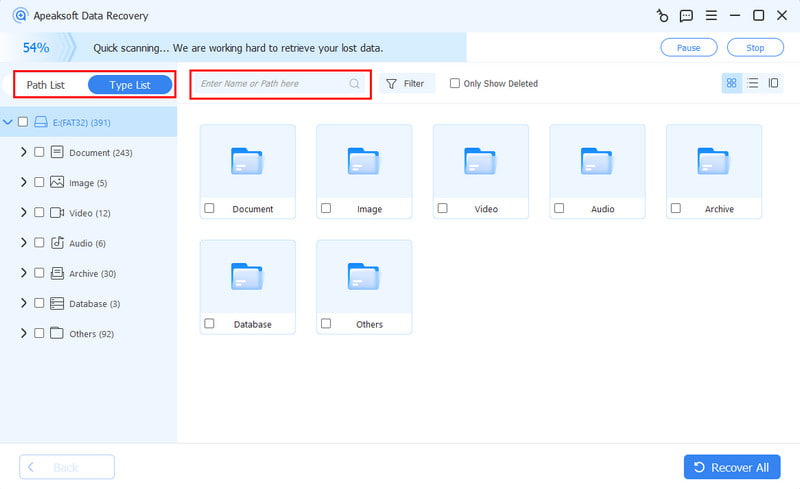This screenshot has width=800, height=489.
Task: Check the Image (5) tree checkbox
Action: point(39,182)
